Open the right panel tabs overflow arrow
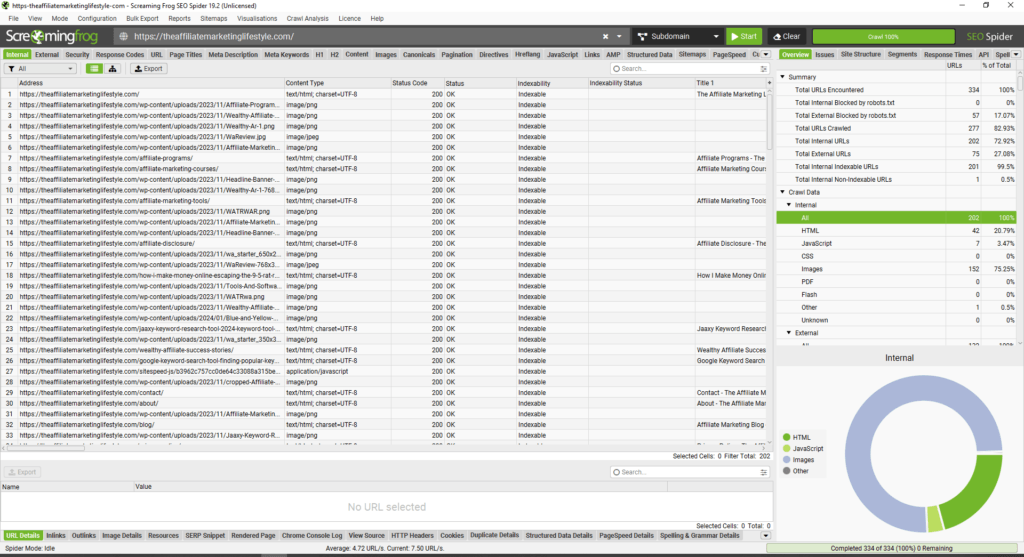The image size is (1024, 557). [1016, 55]
